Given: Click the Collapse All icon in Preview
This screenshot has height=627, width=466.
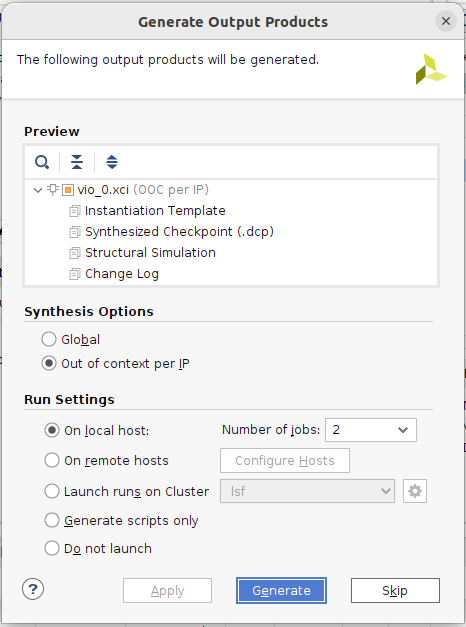Looking at the screenshot, I should point(77,162).
